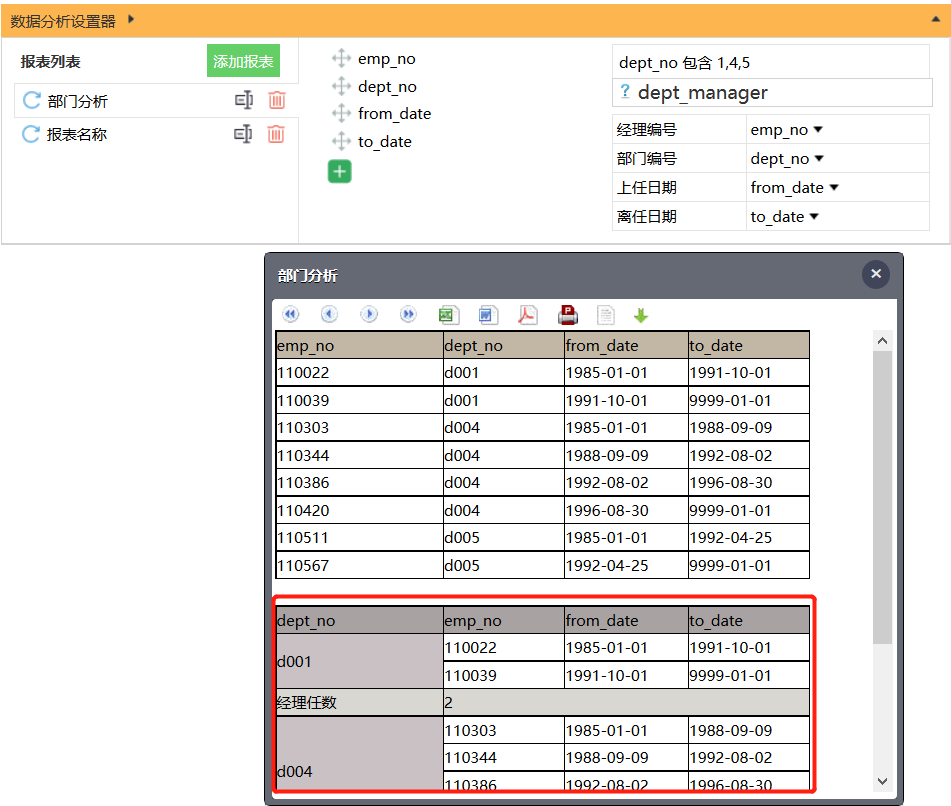The image size is (951, 806).
Task: Select 报表名称 in report list
Action: tap(77, 134)
